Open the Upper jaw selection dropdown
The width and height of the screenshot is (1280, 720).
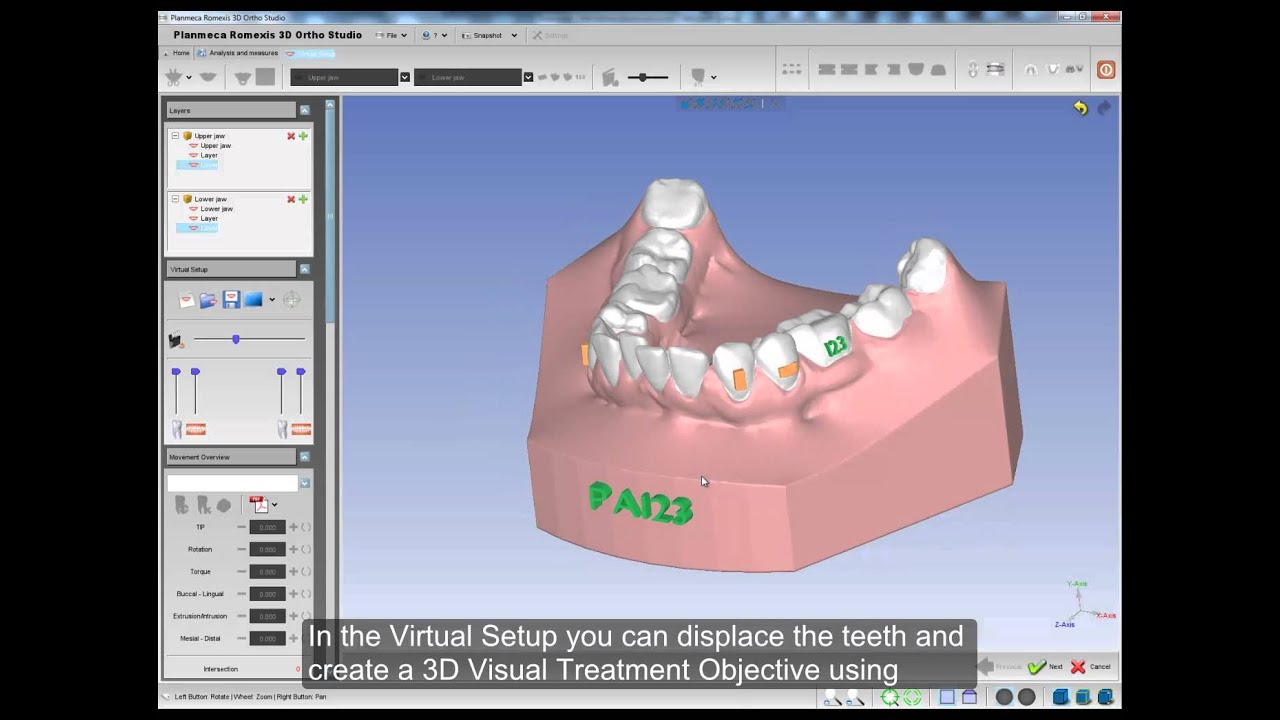[x=404, y=77]
